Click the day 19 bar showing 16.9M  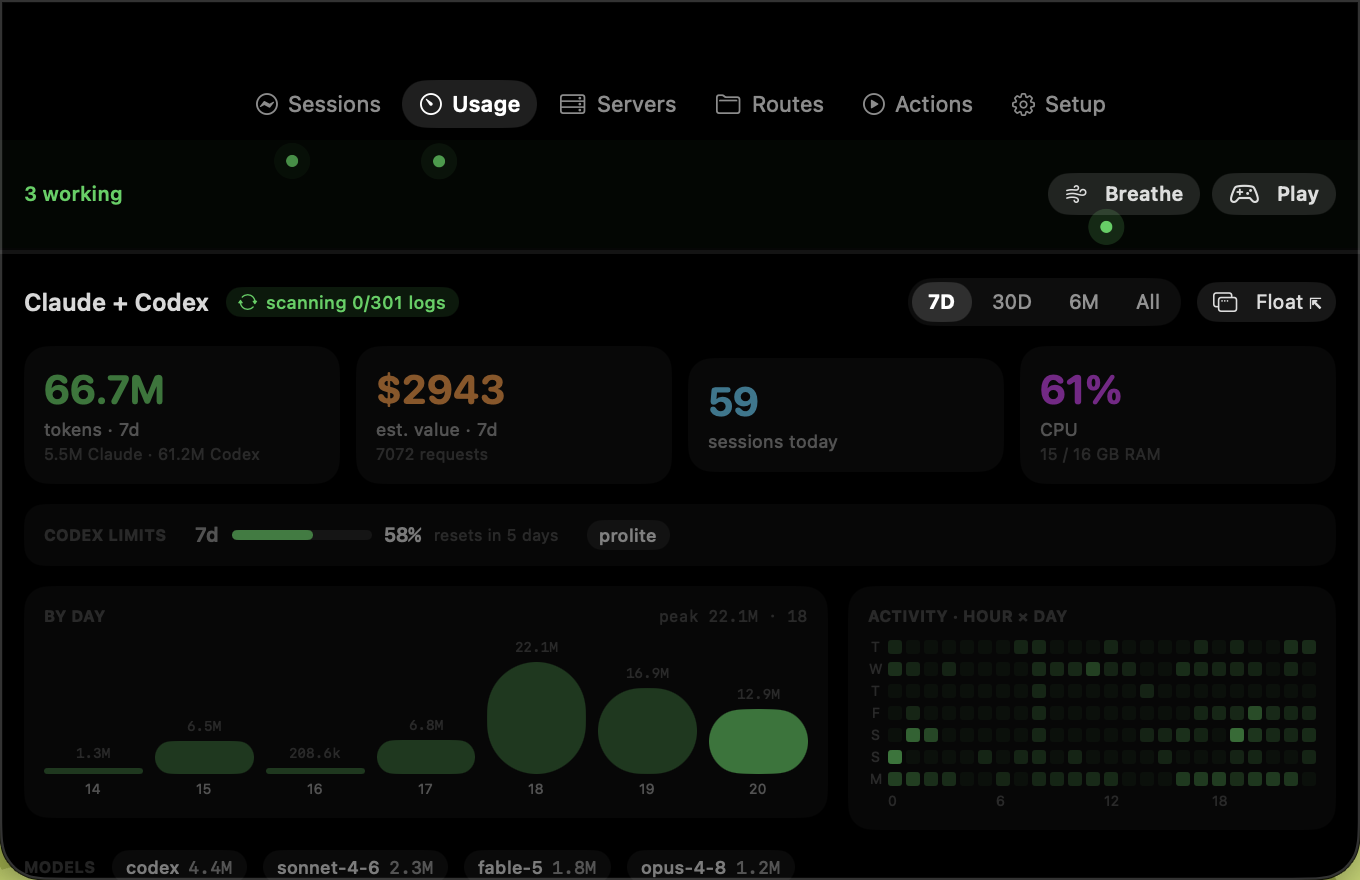(647, 731)
